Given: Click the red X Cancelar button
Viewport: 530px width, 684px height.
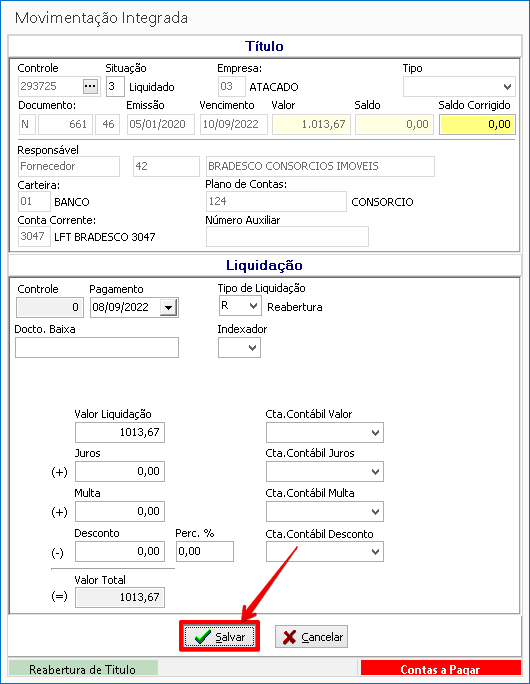Looking at the screenshot, I should click(x=311, y=637).
